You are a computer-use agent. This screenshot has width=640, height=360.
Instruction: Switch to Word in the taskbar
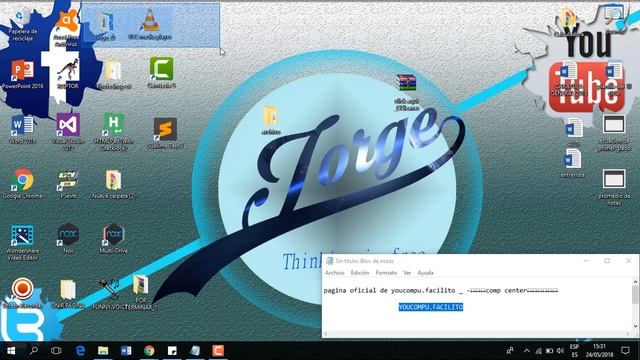[x=126, y=351]
